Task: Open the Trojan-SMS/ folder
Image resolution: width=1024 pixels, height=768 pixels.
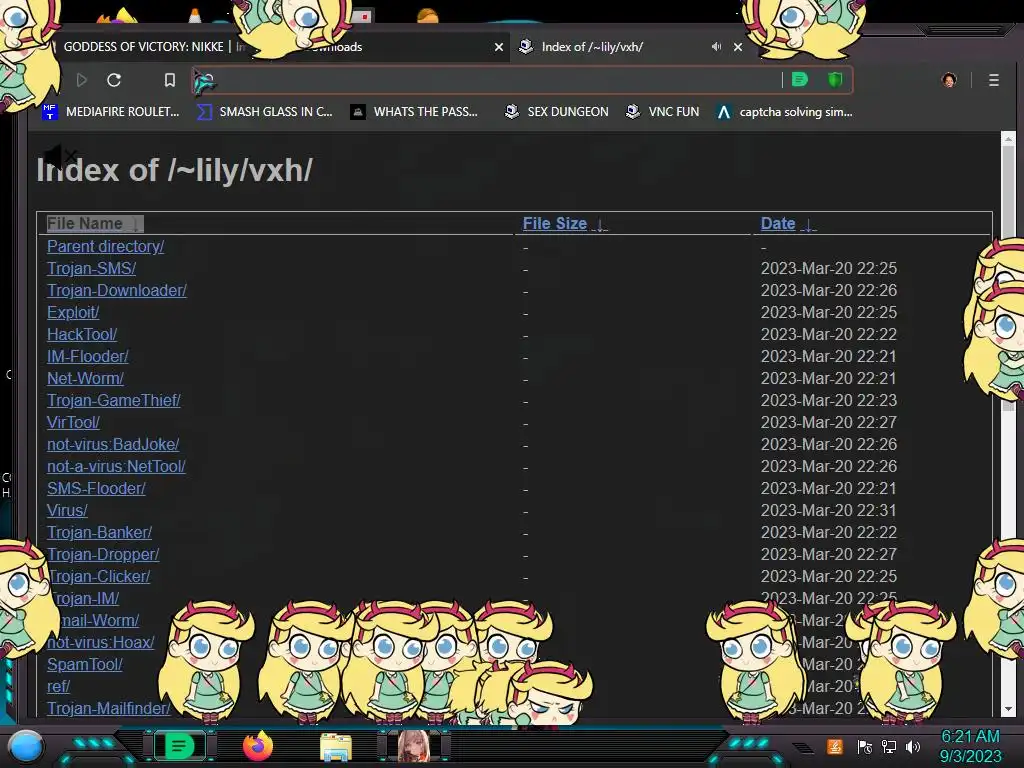Action: 91,268
